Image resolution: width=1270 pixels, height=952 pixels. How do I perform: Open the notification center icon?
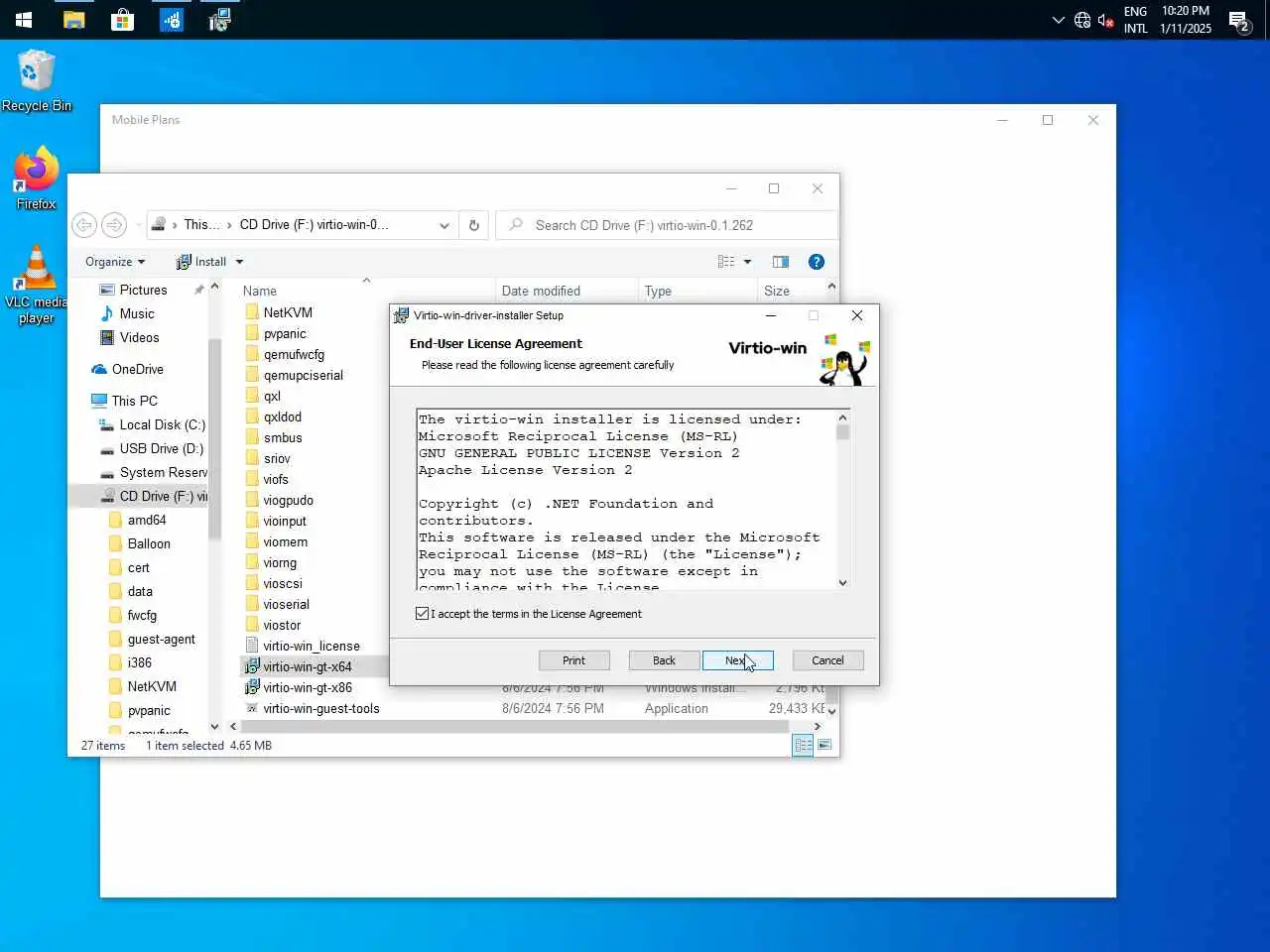click(1239, 20)
